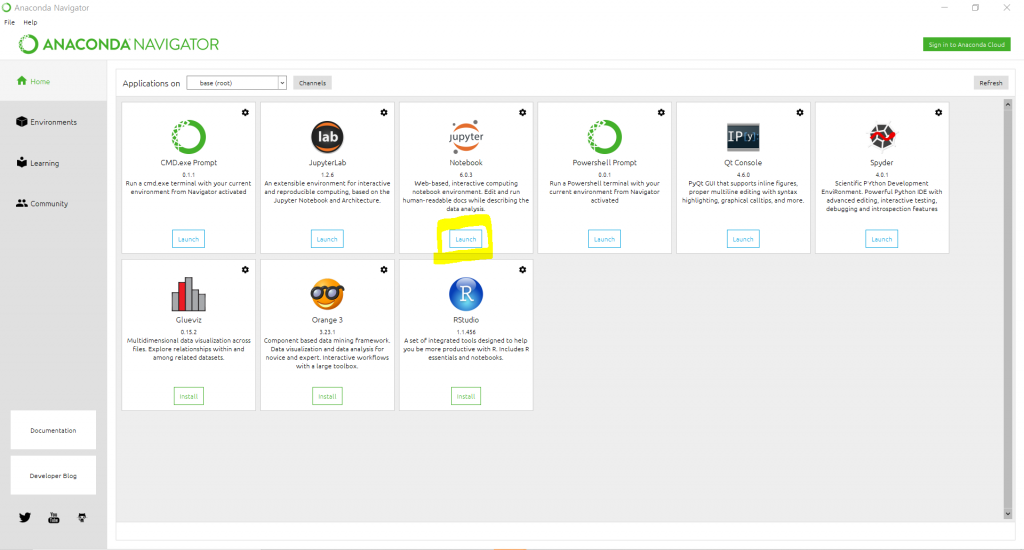Image resolution: width=1024 pixels, height=550 pixels.
Task: Click the Spyder version 4.0.1 text
Action: coord(882,175)
